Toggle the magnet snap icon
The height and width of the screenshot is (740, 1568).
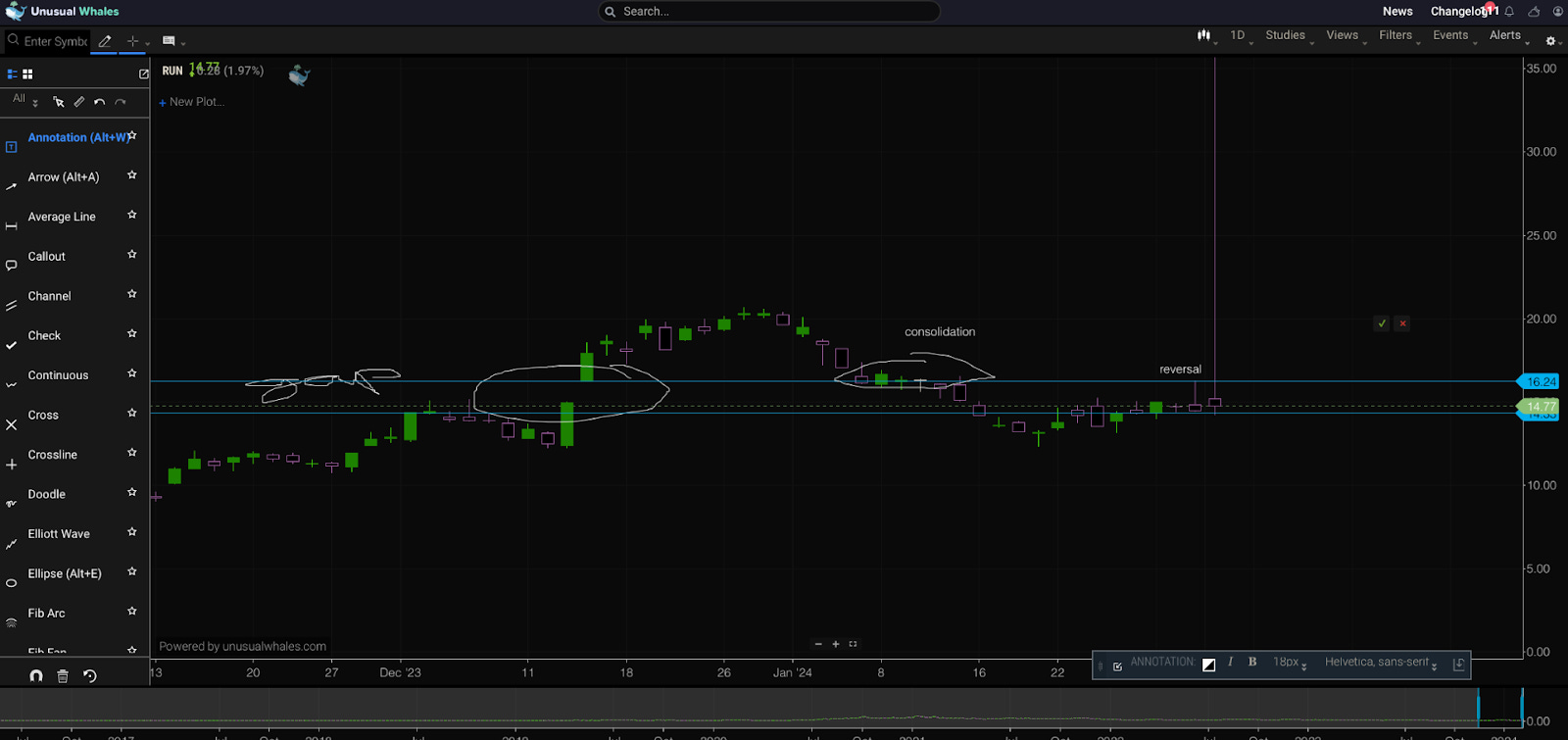click(36, 676)
